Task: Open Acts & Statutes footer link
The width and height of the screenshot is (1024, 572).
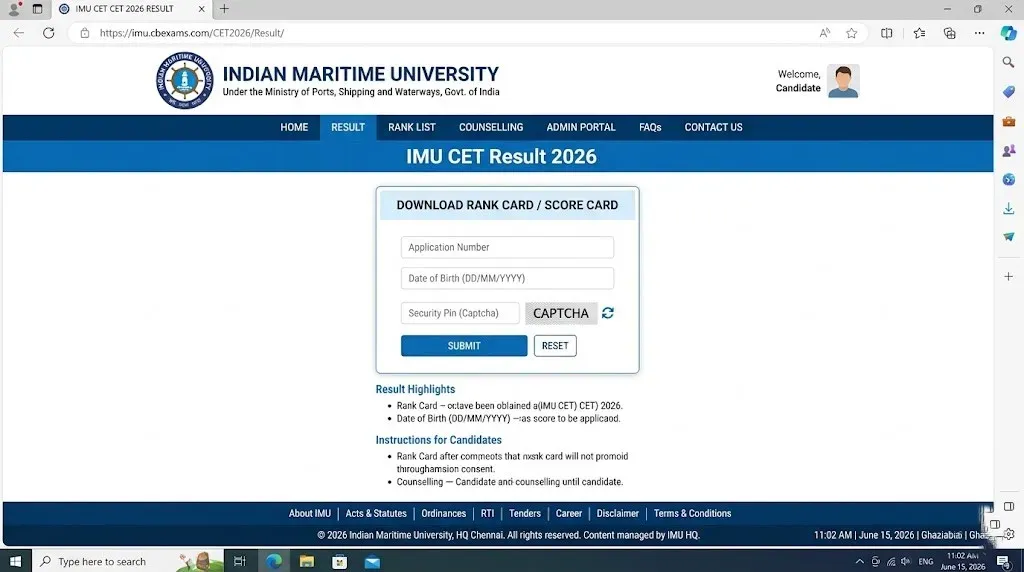Action: [x=376, y=513]
